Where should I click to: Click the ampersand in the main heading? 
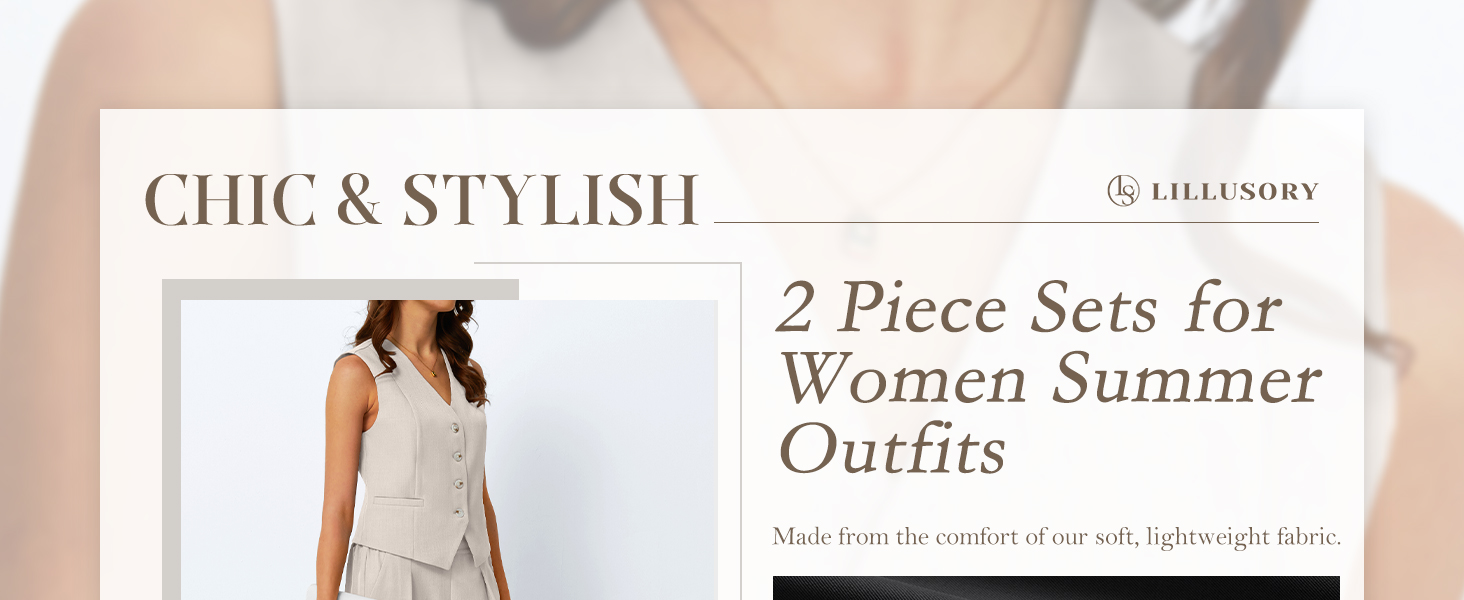[x=359, y=200]
